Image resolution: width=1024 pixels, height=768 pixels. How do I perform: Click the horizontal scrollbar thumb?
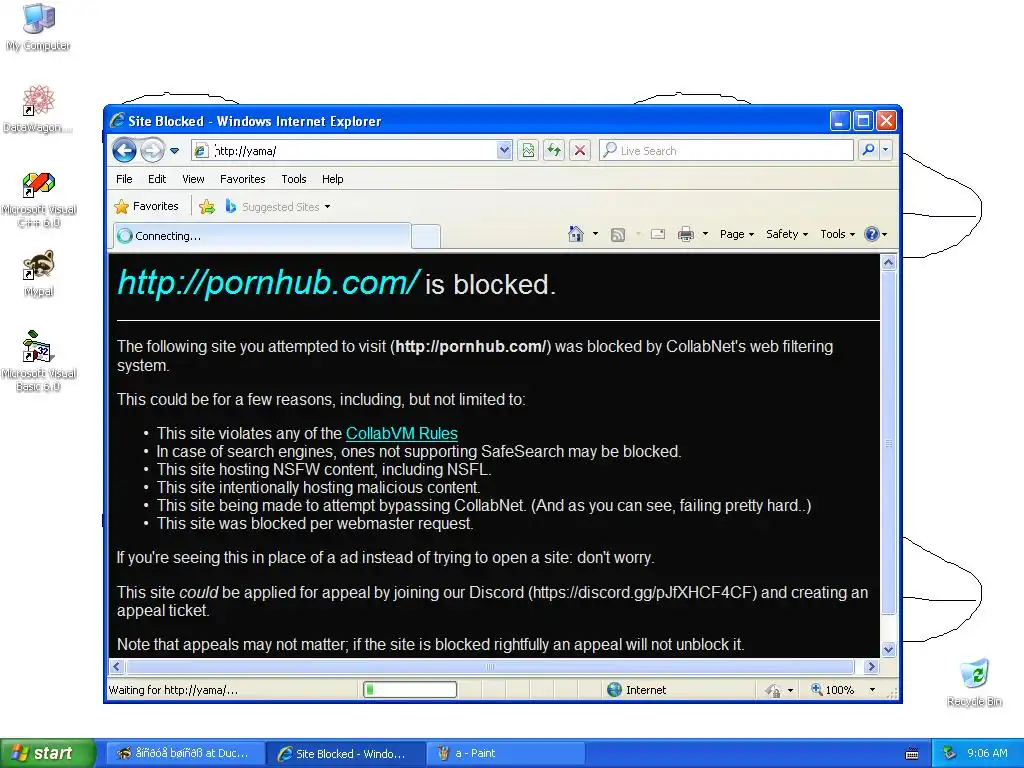coord(490,667)
